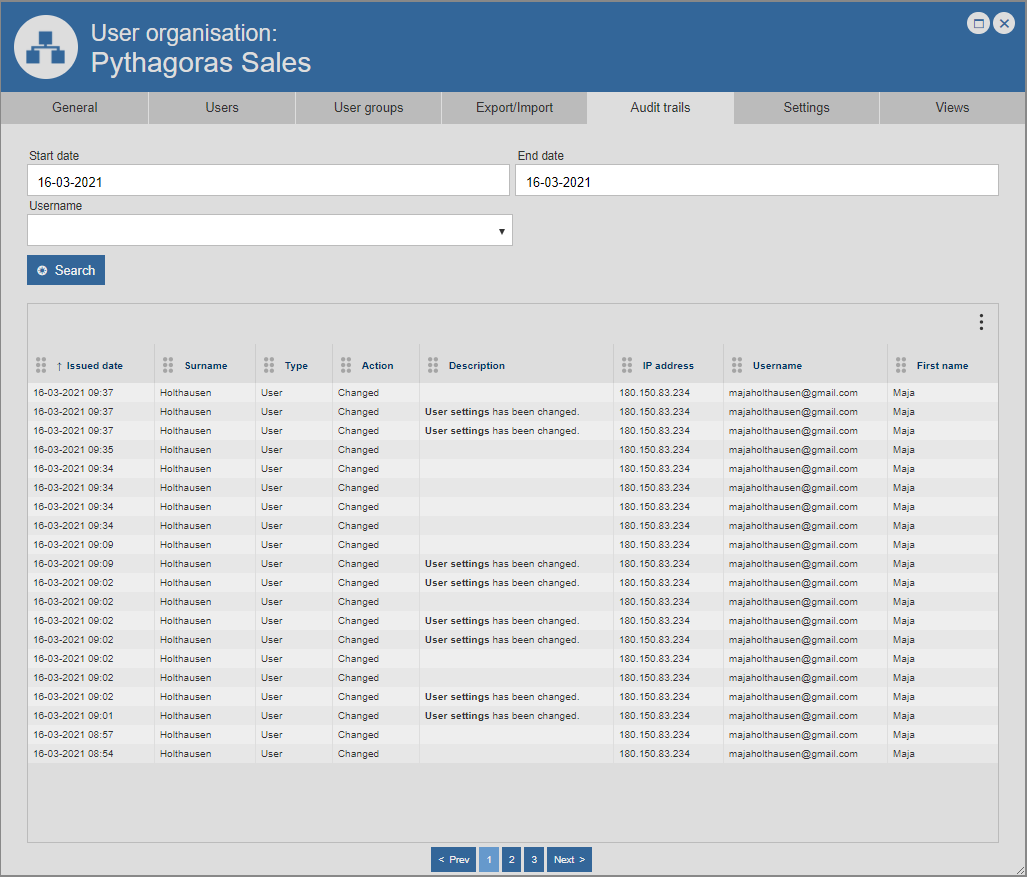Sort by the Type column header

(x=296, y=365)
